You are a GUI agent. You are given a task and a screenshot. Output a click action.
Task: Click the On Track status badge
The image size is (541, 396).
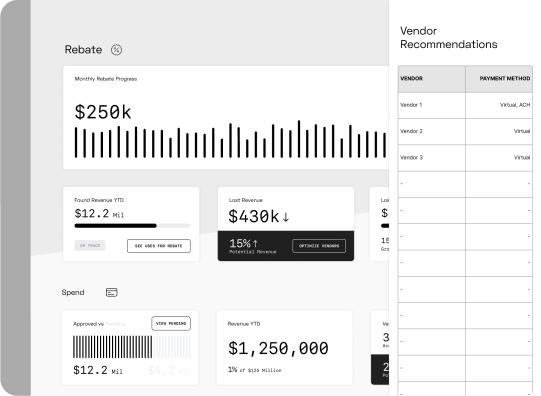pyautogui.click(x=90, y=246)
